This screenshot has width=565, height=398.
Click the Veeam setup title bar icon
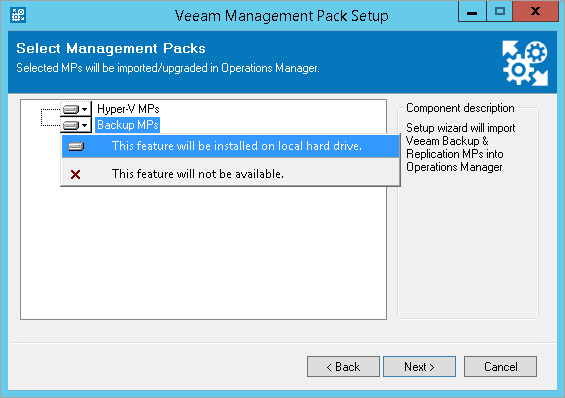click(18, 15)
